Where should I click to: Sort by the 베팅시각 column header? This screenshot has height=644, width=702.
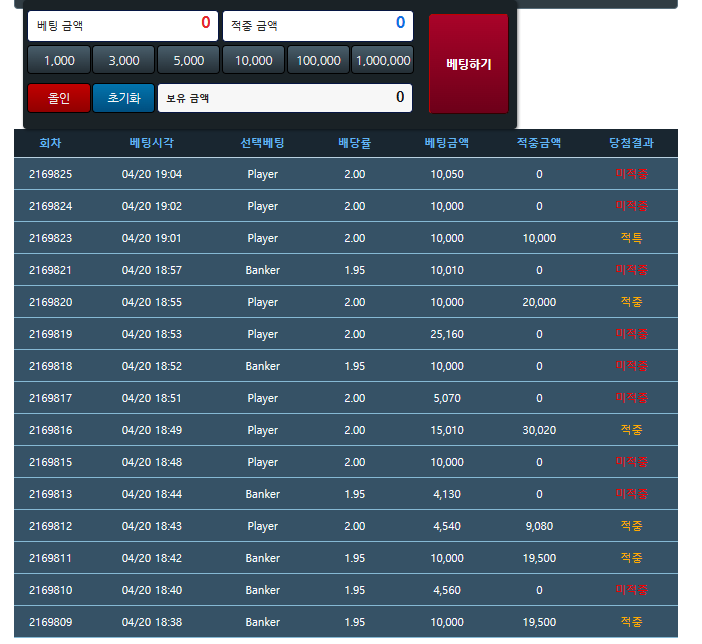click(x=151, y=143)
